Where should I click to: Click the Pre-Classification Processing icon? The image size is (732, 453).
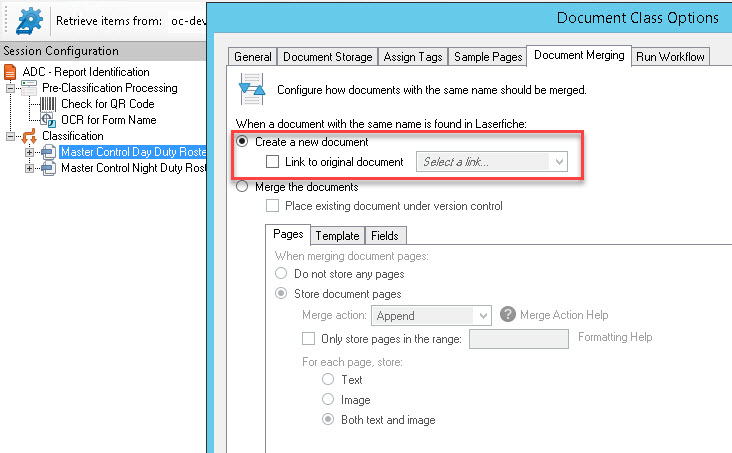click(29, 88)
